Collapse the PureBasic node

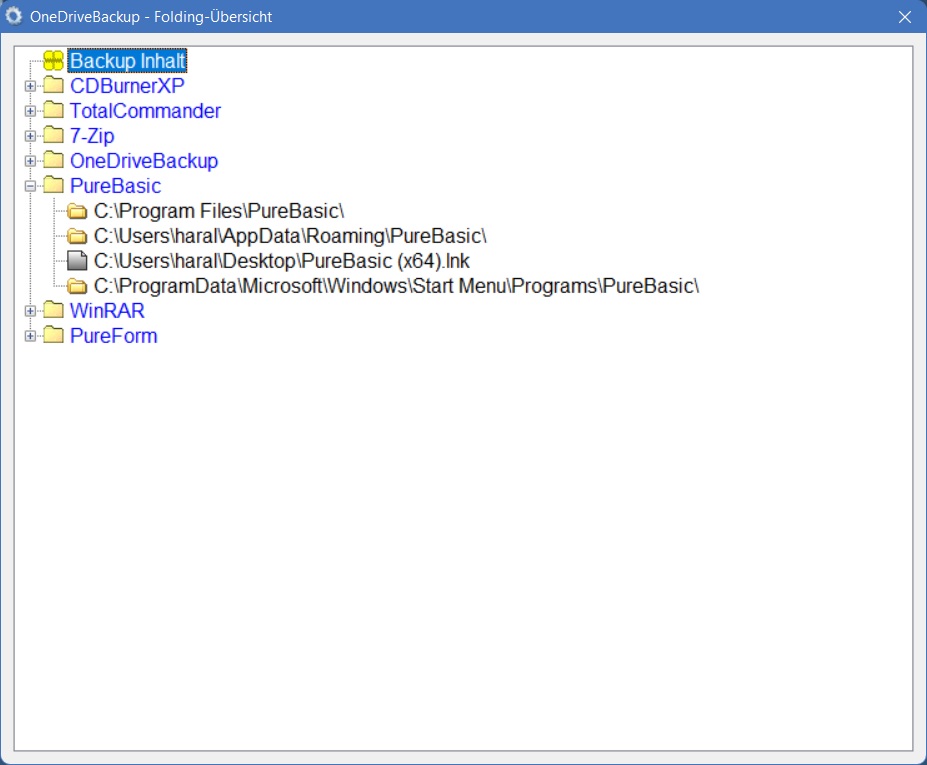(x=30, y=186)
